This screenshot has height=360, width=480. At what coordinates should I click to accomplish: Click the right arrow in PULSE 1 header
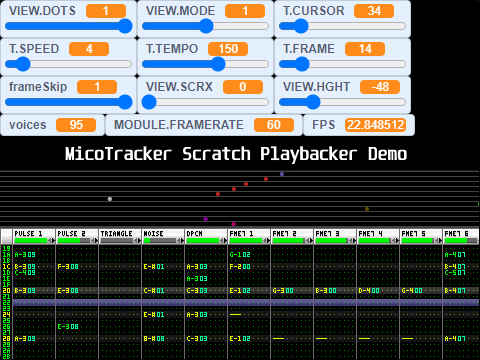tap(53, 240)
